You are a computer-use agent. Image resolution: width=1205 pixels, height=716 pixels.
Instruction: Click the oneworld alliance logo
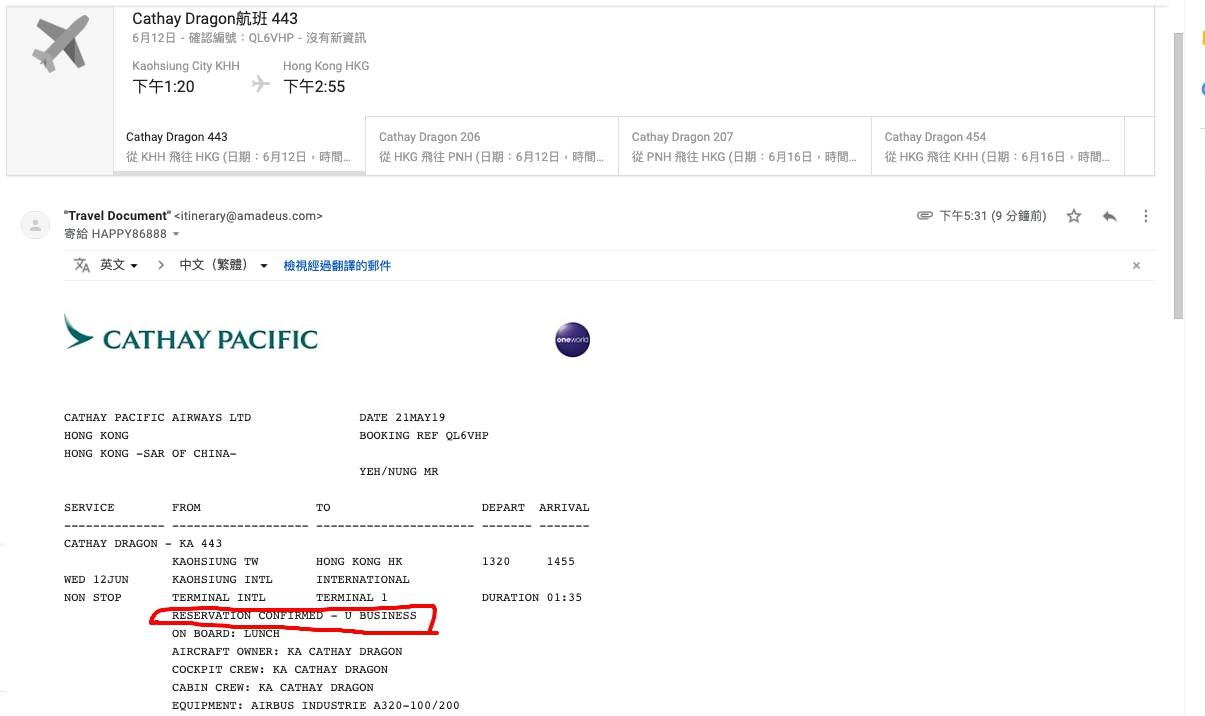pyautogui.click(x=572, y=340)
